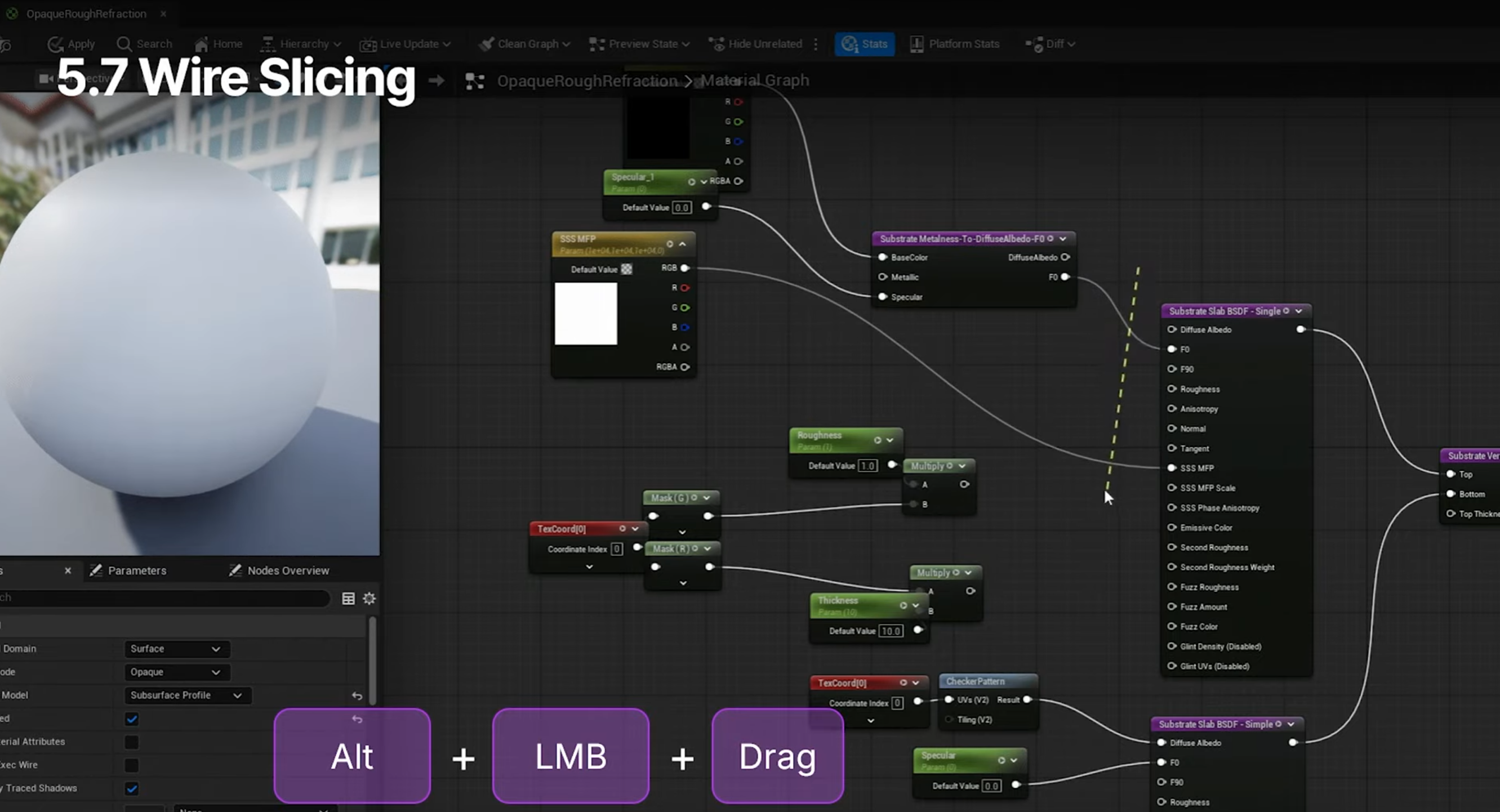Viewport: 1500px width, 812px height.
Task: Click SSS MFP white color preview
Action: click(x=586, y=314)
